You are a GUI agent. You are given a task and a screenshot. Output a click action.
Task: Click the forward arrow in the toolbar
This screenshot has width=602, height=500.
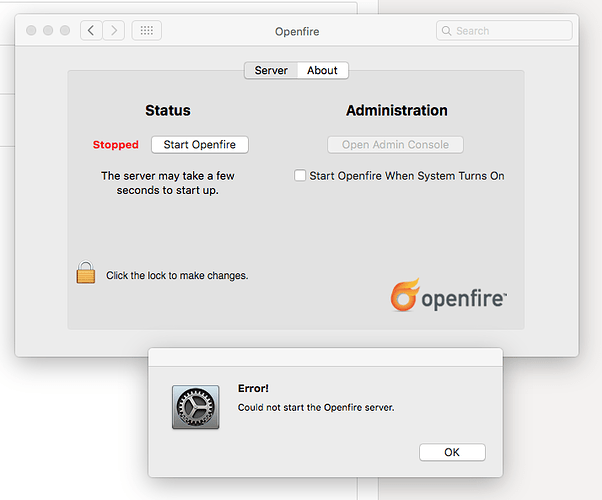tap(114, 30)
